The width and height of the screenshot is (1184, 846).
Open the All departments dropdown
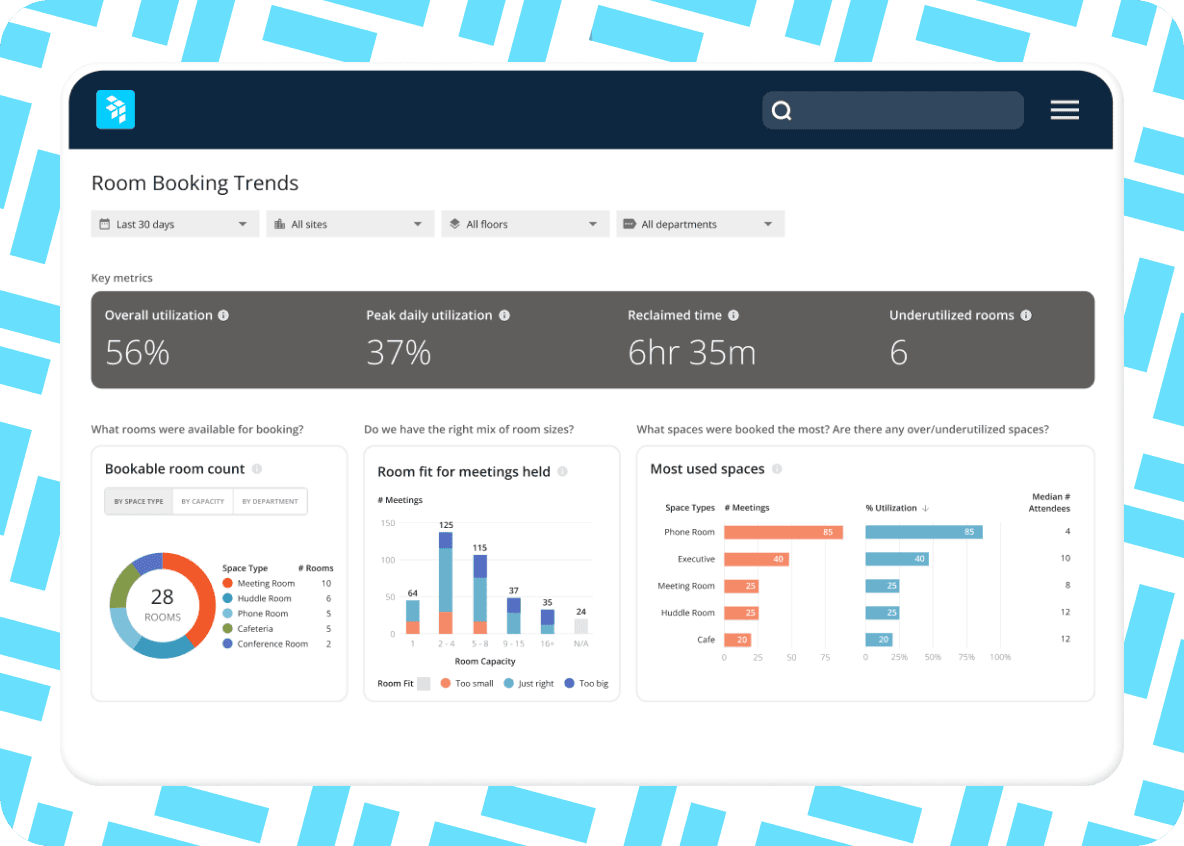tap(699, 223)
